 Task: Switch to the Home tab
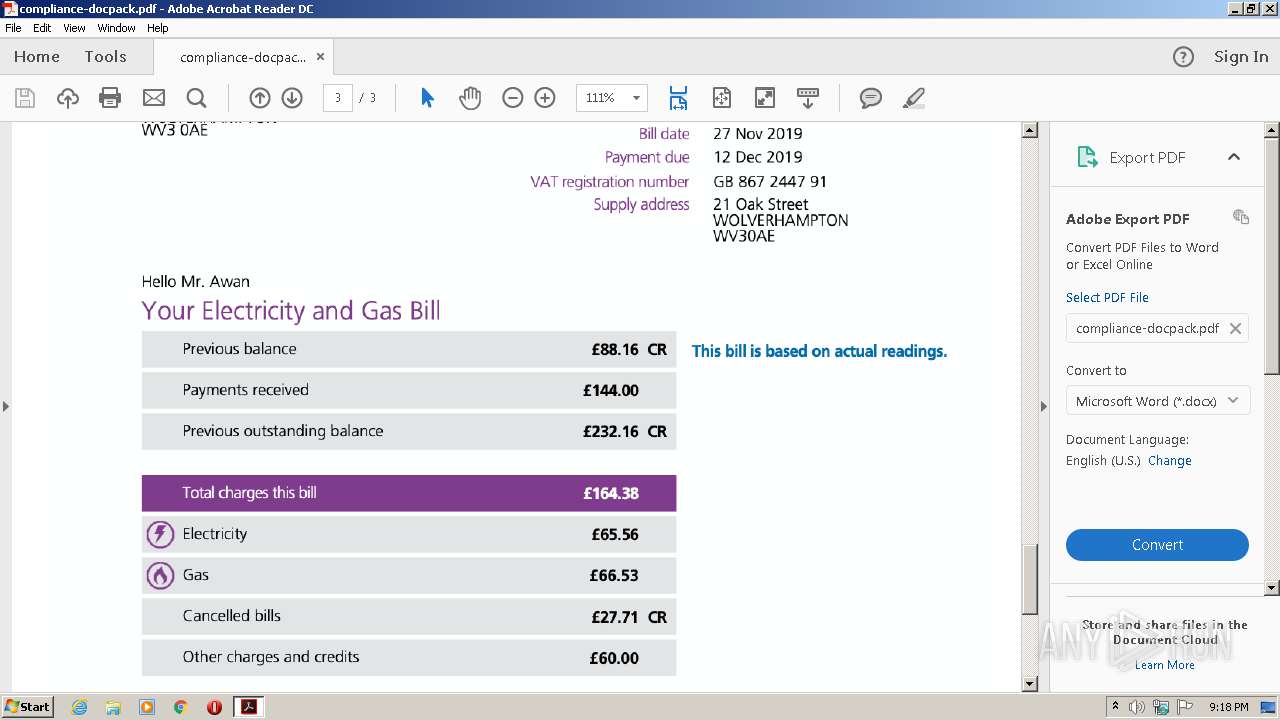(x=37, y=57)
